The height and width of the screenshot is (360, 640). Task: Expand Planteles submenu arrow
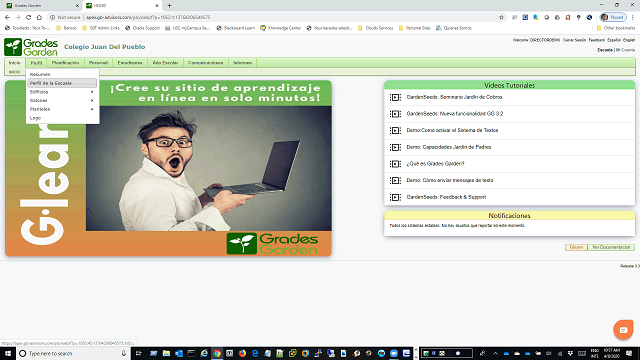(92, 109)
